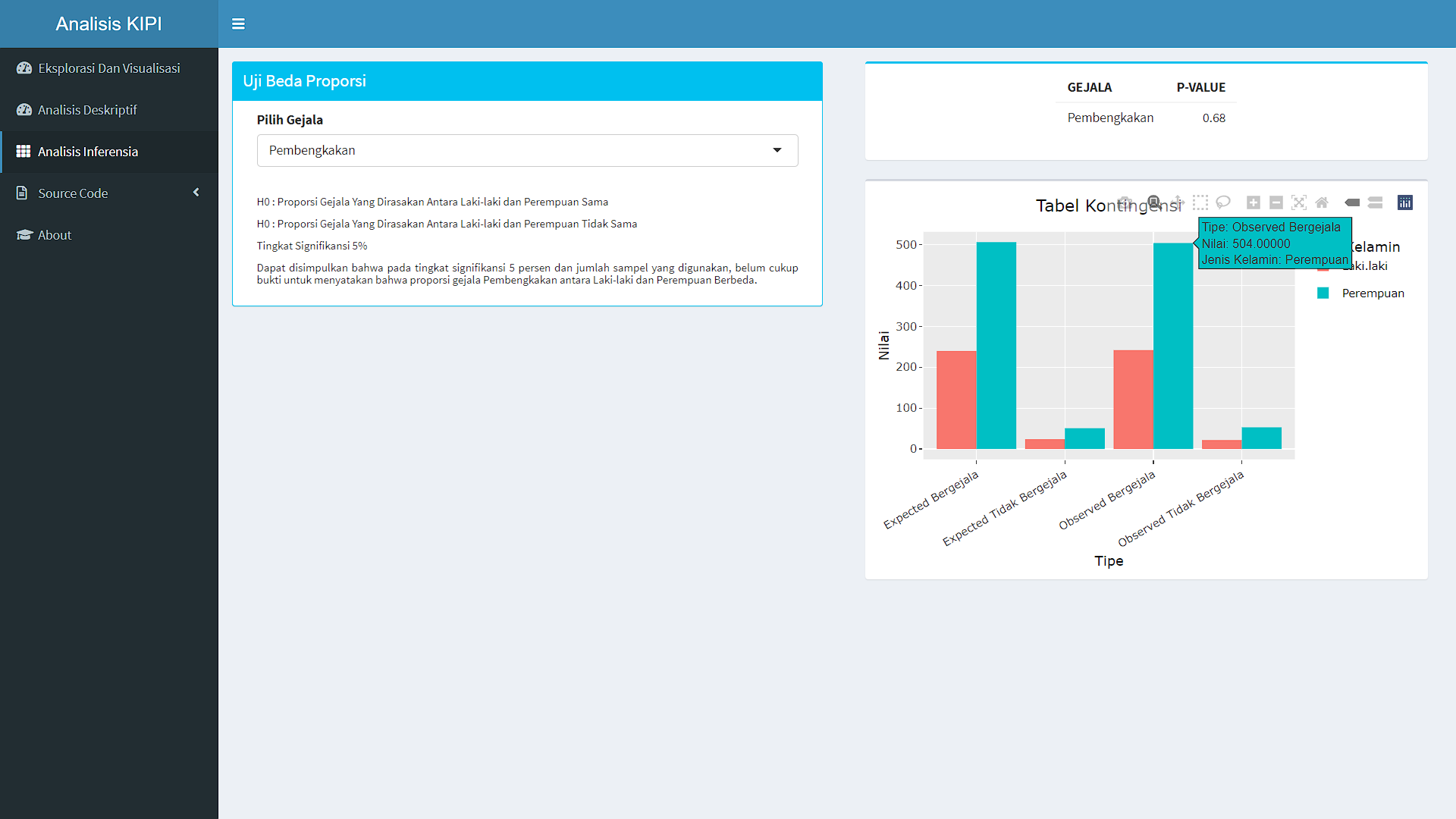Click the Source Code file icon
This screenshot has width=1456, height=819.
coord(22,193)
